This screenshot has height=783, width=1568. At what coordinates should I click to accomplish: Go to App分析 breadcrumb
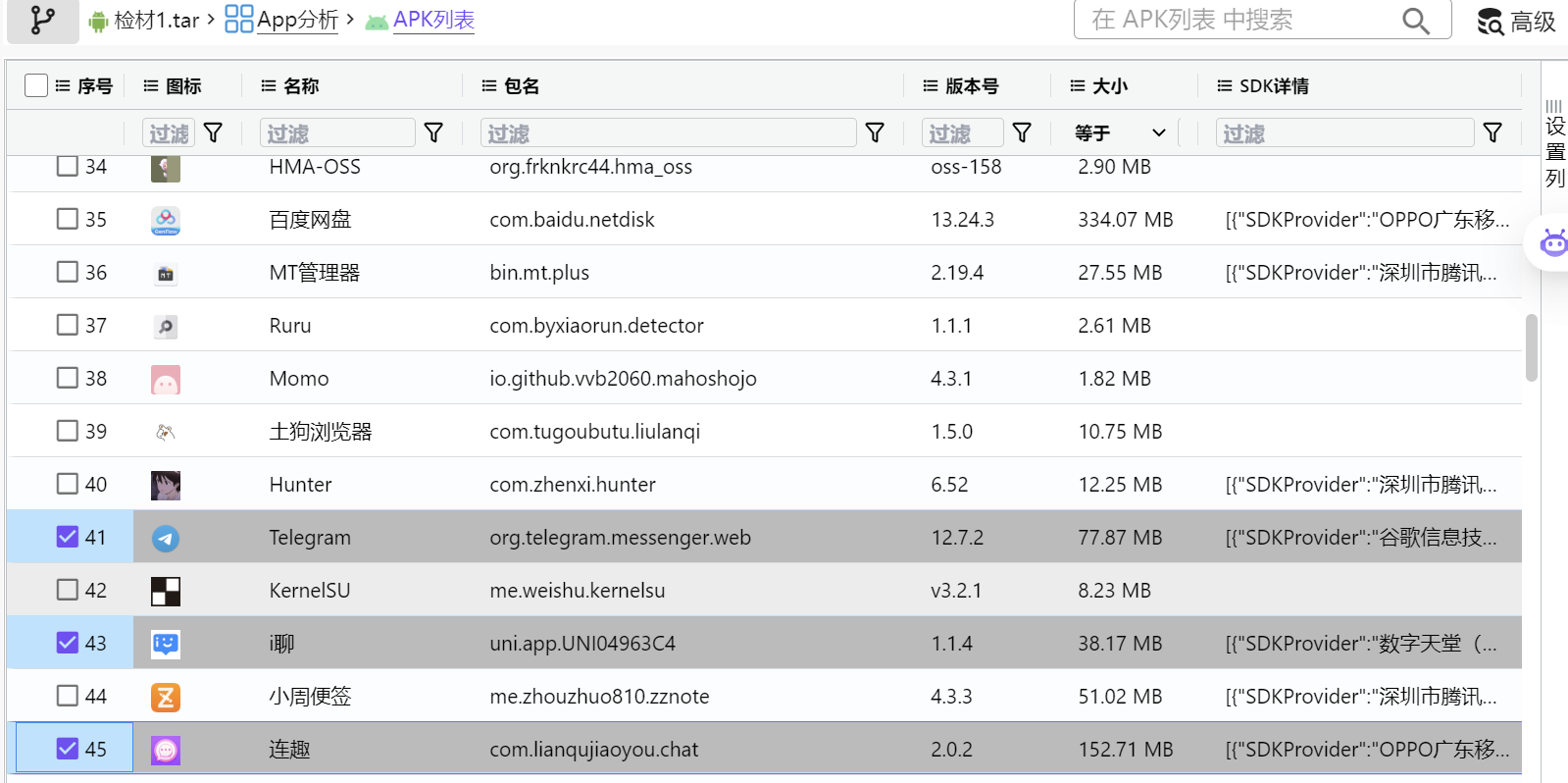tap(297, 20)
